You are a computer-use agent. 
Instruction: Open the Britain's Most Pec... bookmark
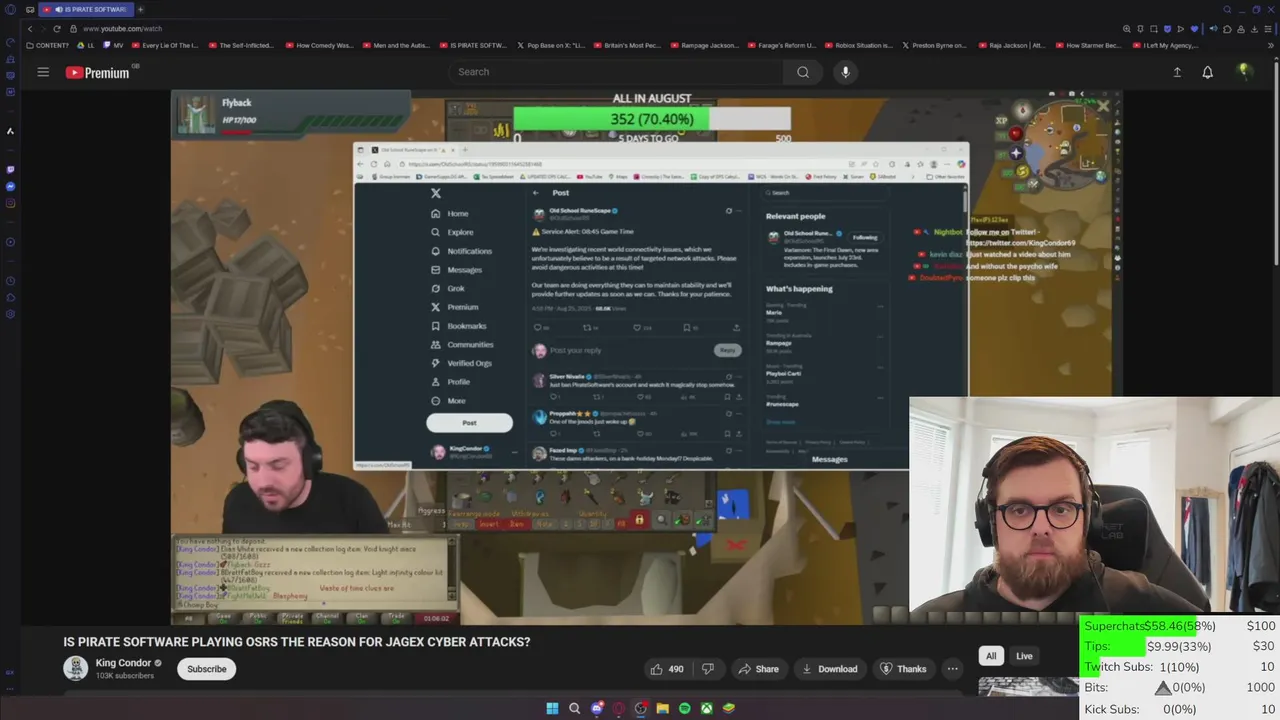click(626, 45)
